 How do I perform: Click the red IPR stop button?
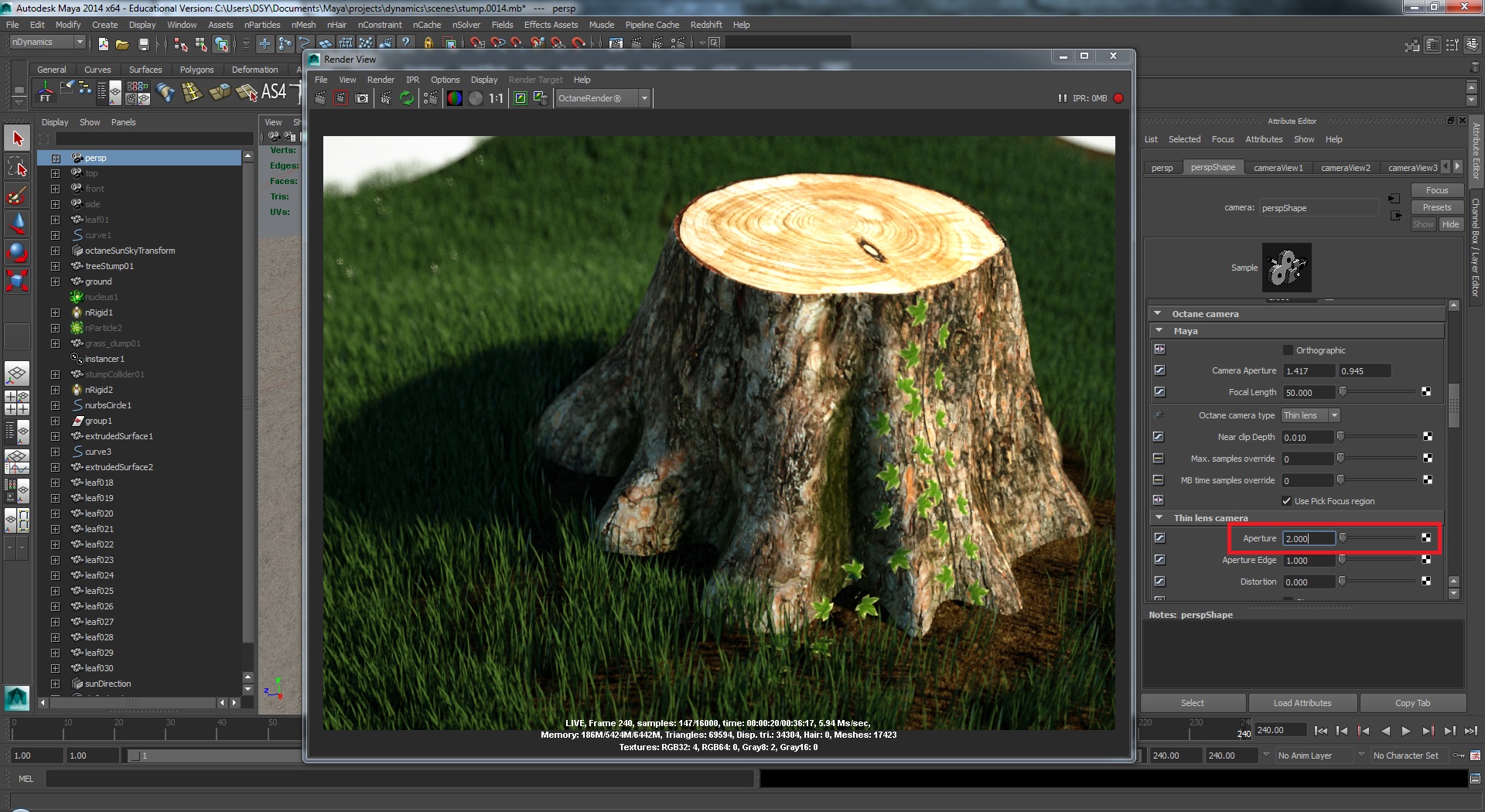(x=1118, y=98)
